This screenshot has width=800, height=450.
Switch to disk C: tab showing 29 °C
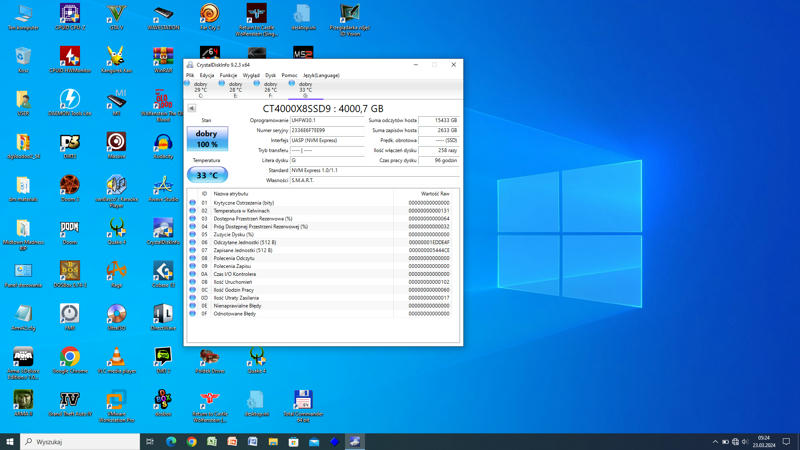click(201, 89)
